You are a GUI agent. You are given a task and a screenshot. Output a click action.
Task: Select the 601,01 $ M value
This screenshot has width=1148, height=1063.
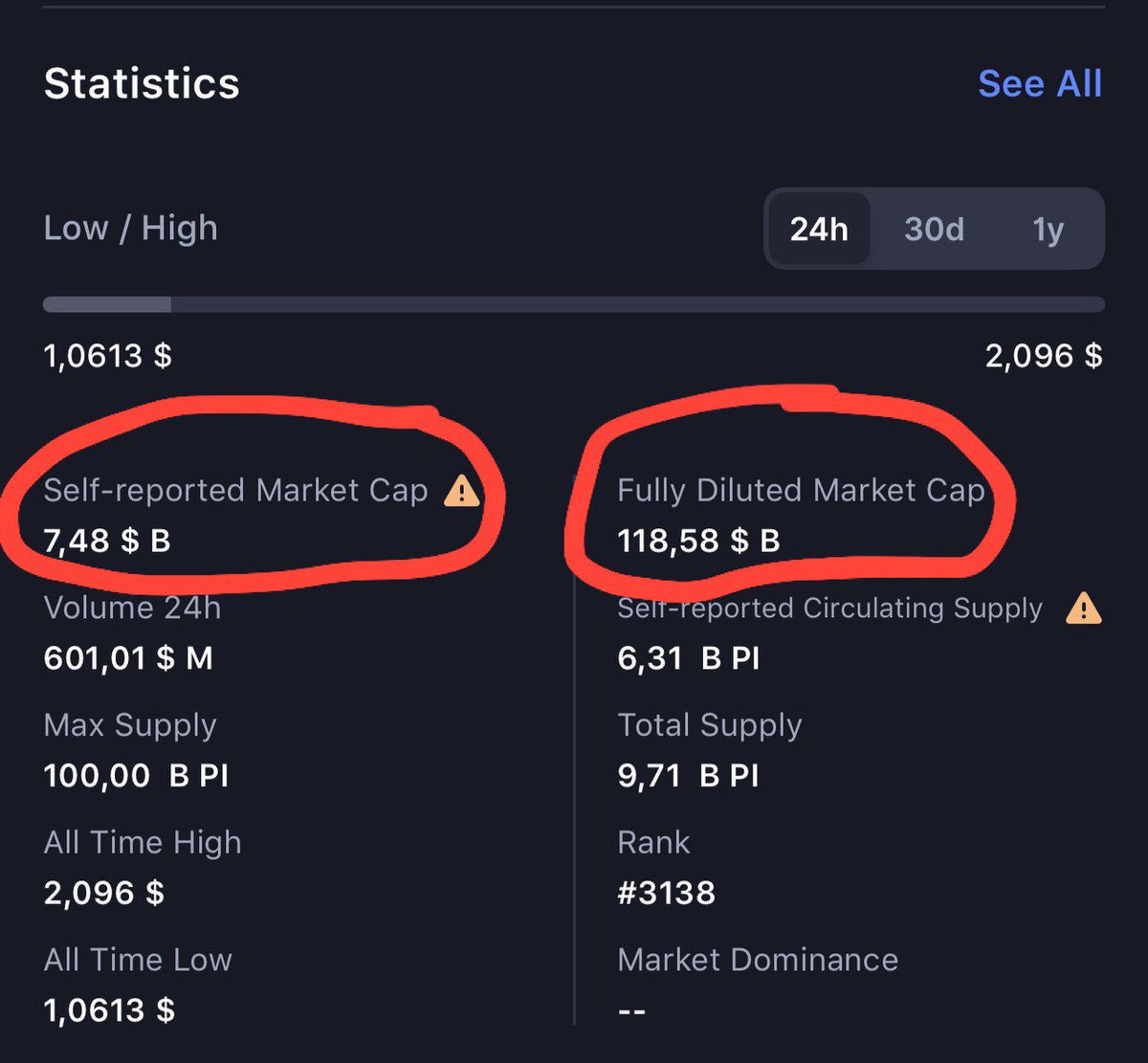click(x=128, y=658)
